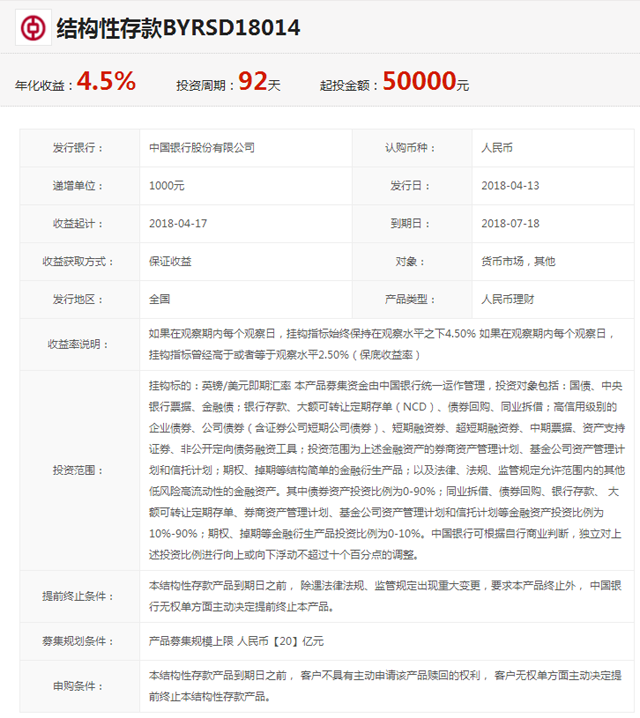Image resolution: width=640 pixels, height=718 pixels.
Task: Click the 收益获取方式 label cell
Action: (x=80, y=261)
